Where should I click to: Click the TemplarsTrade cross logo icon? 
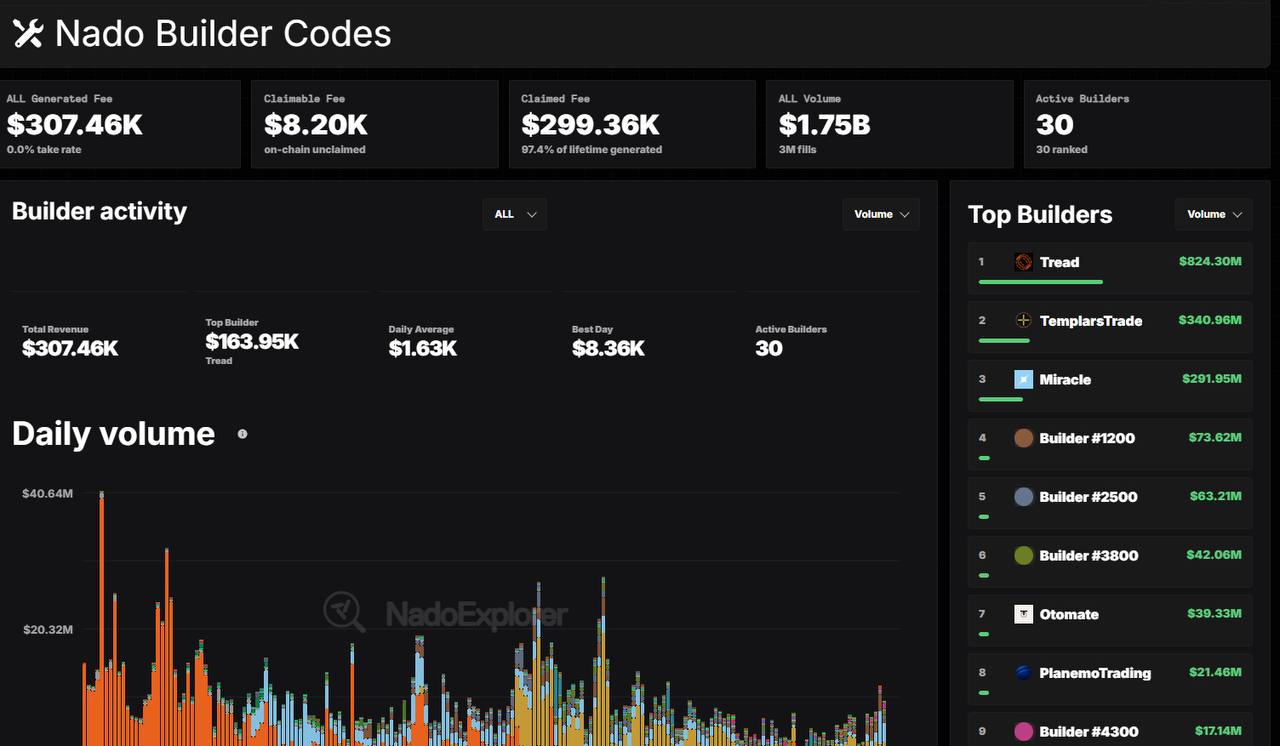click(1023, 321)
